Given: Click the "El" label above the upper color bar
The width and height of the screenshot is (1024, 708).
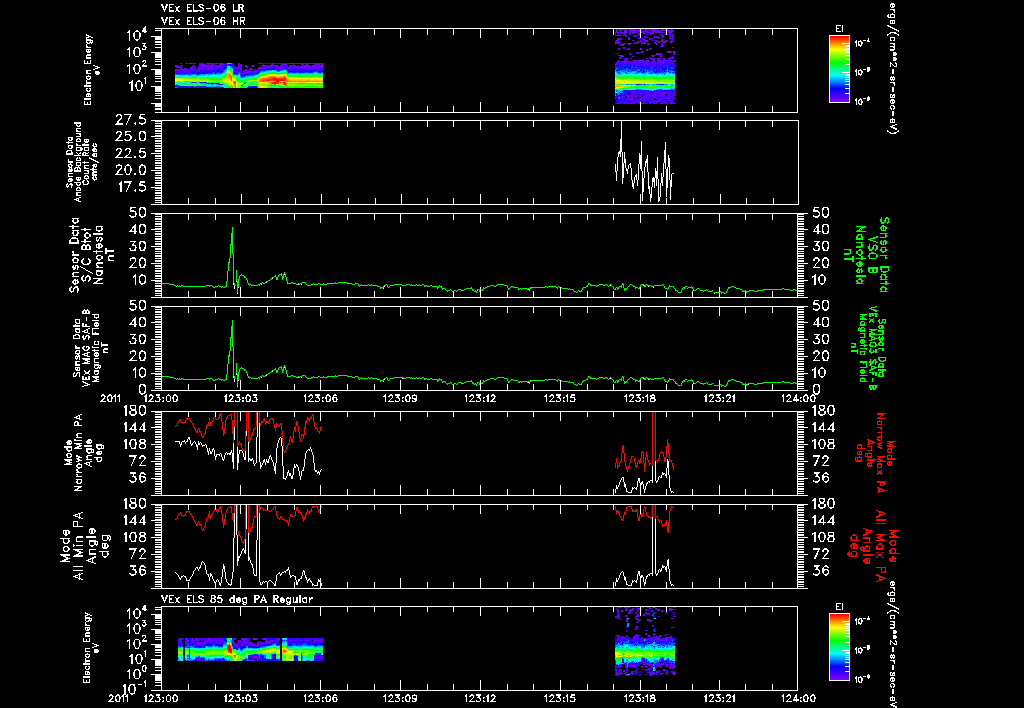Looking at the screenshot, I should (839, 29).
